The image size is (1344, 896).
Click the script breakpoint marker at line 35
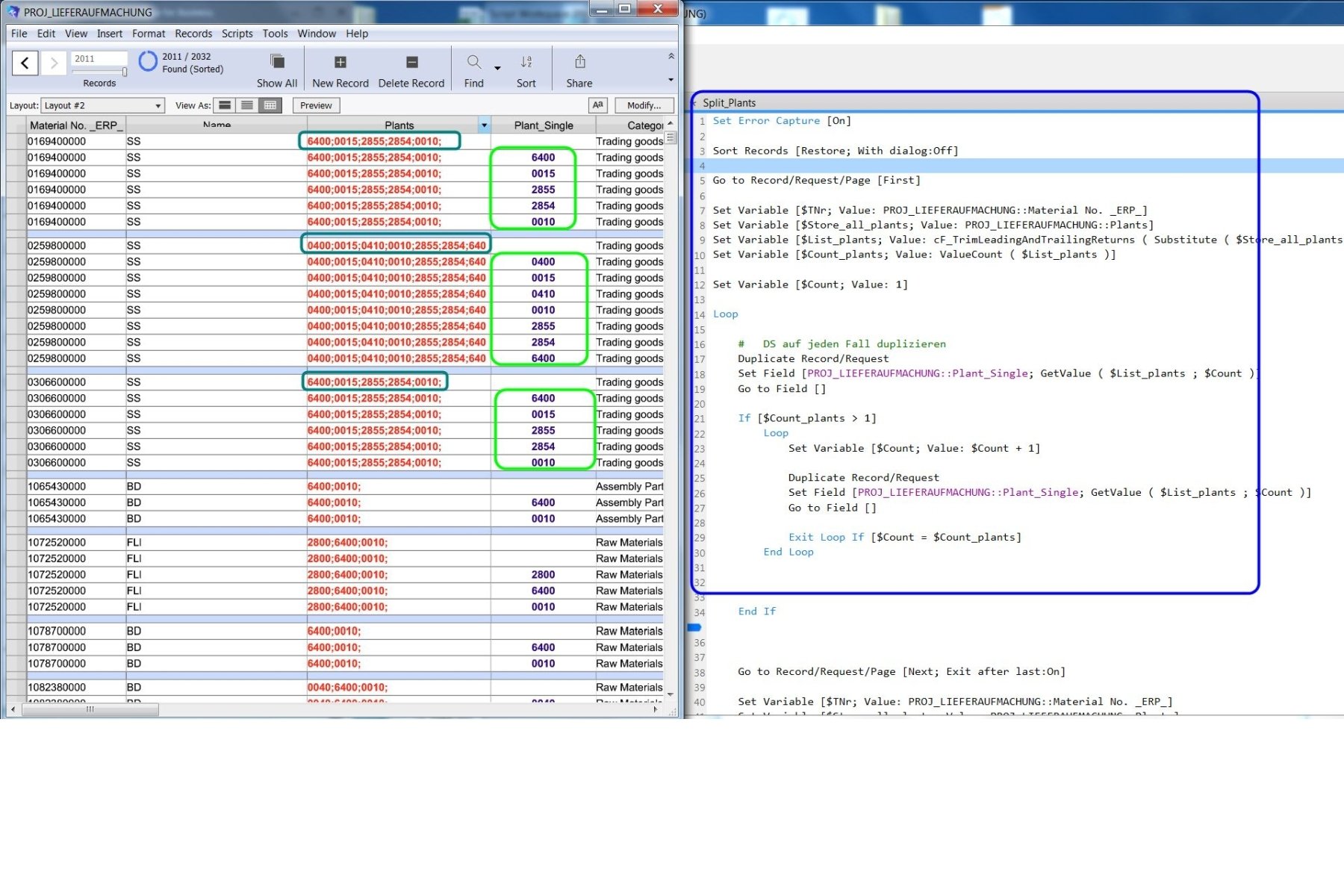point(694,627)
